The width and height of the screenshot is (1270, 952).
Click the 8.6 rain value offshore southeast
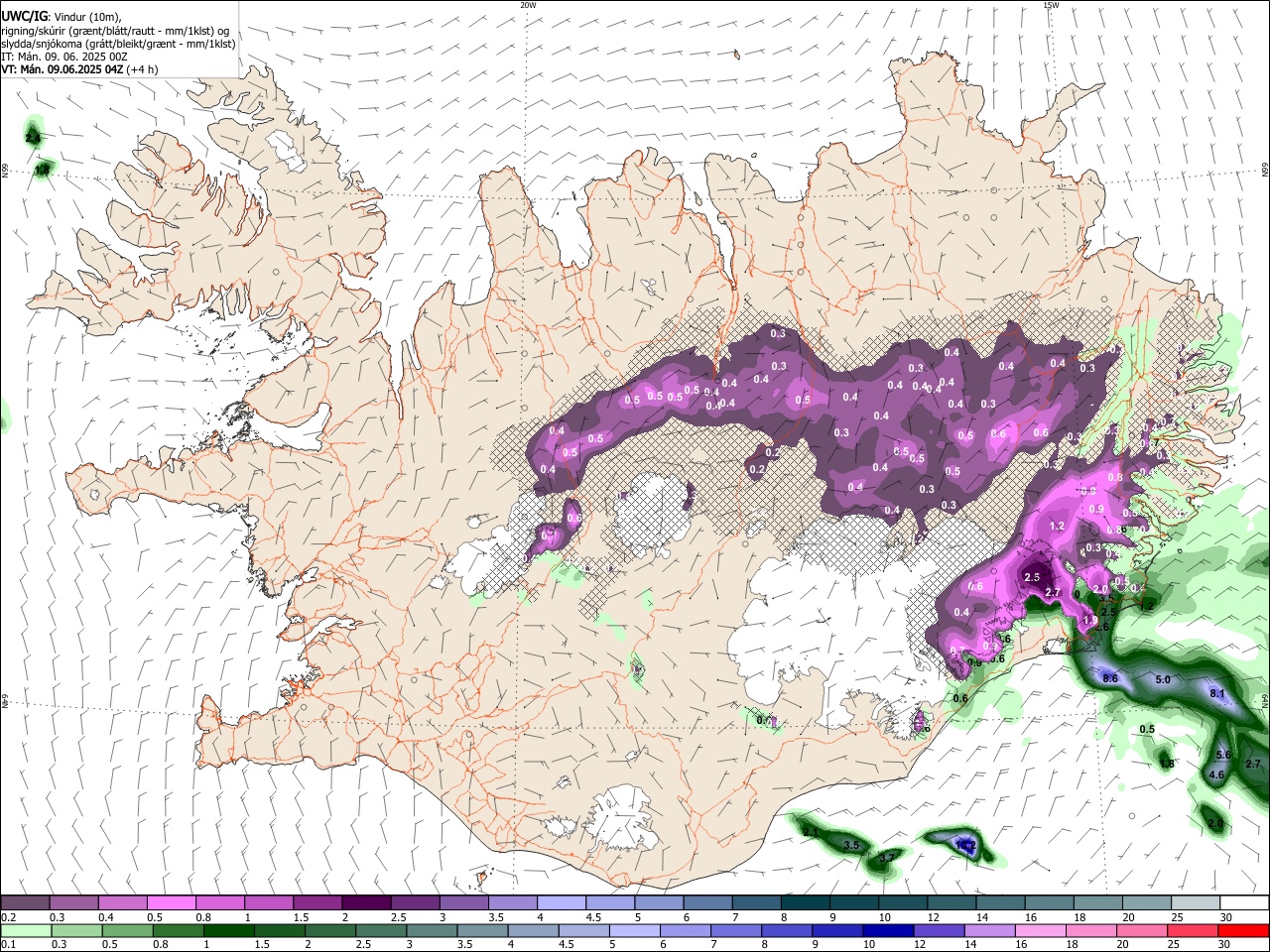pyautogui.click(x=1111, y=678)
